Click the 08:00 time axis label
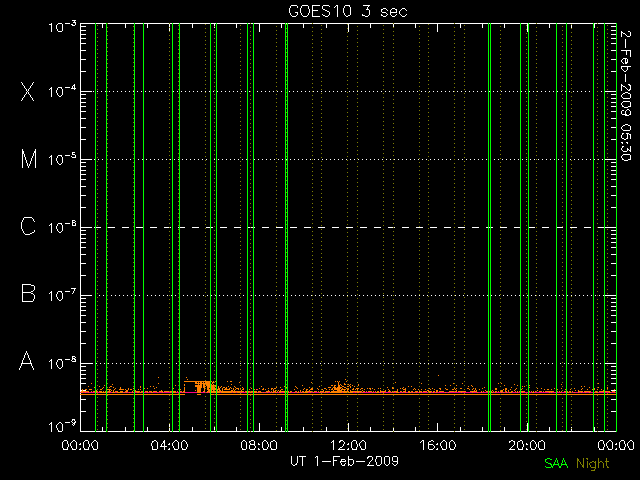Screen dimensions: 640x480 coord(259,445)
